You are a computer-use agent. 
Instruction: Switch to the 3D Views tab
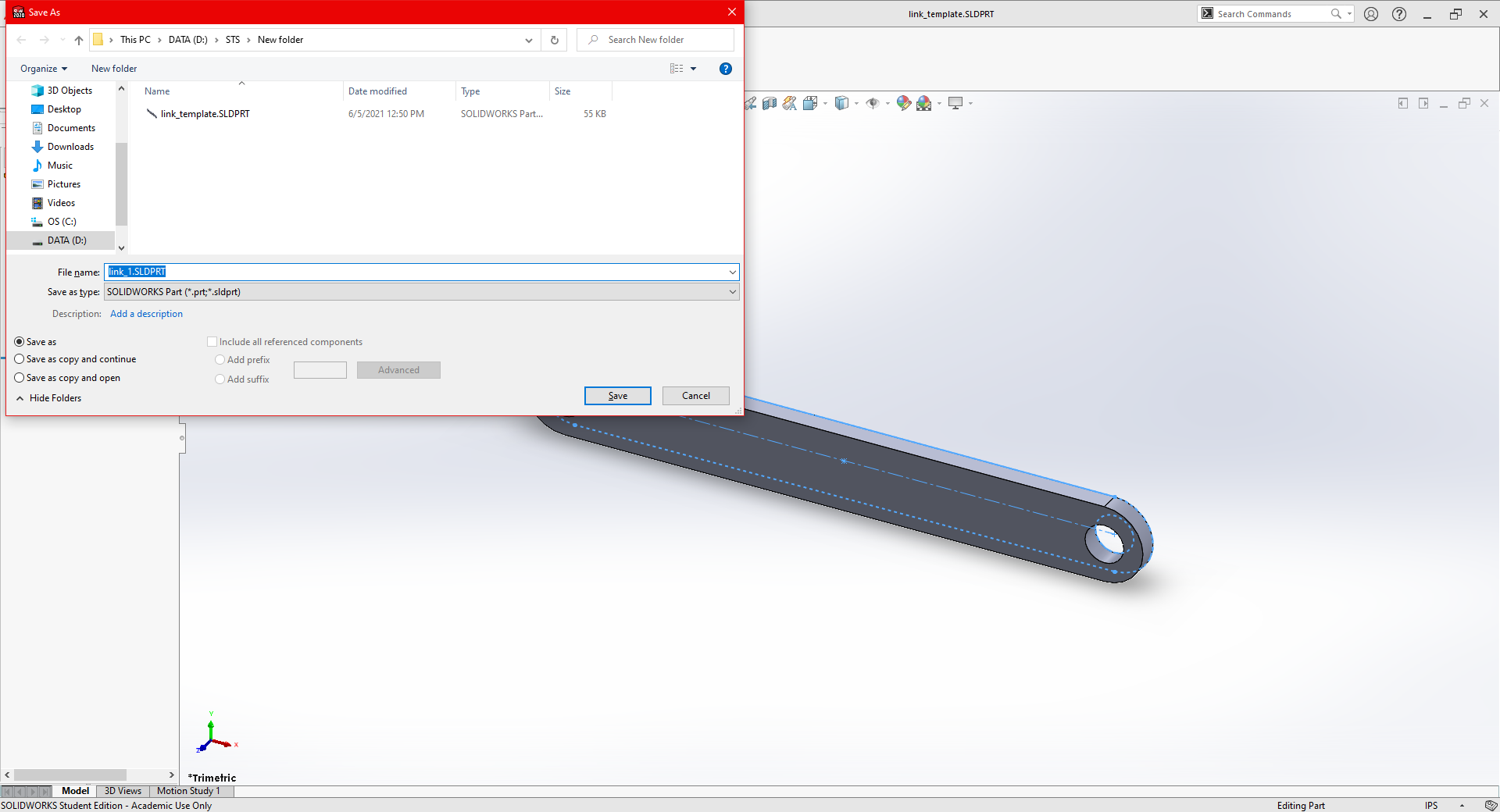click(x=123, y=791)
